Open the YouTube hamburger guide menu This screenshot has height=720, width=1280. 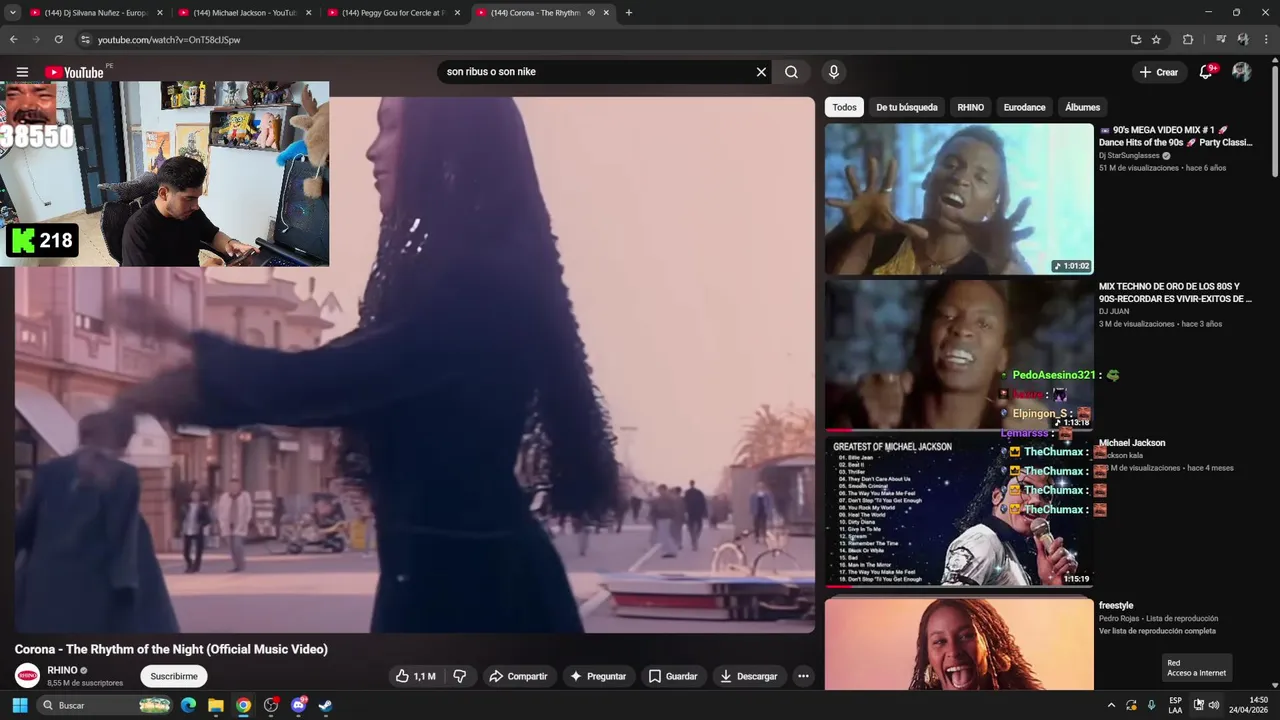tap(22, 72)
